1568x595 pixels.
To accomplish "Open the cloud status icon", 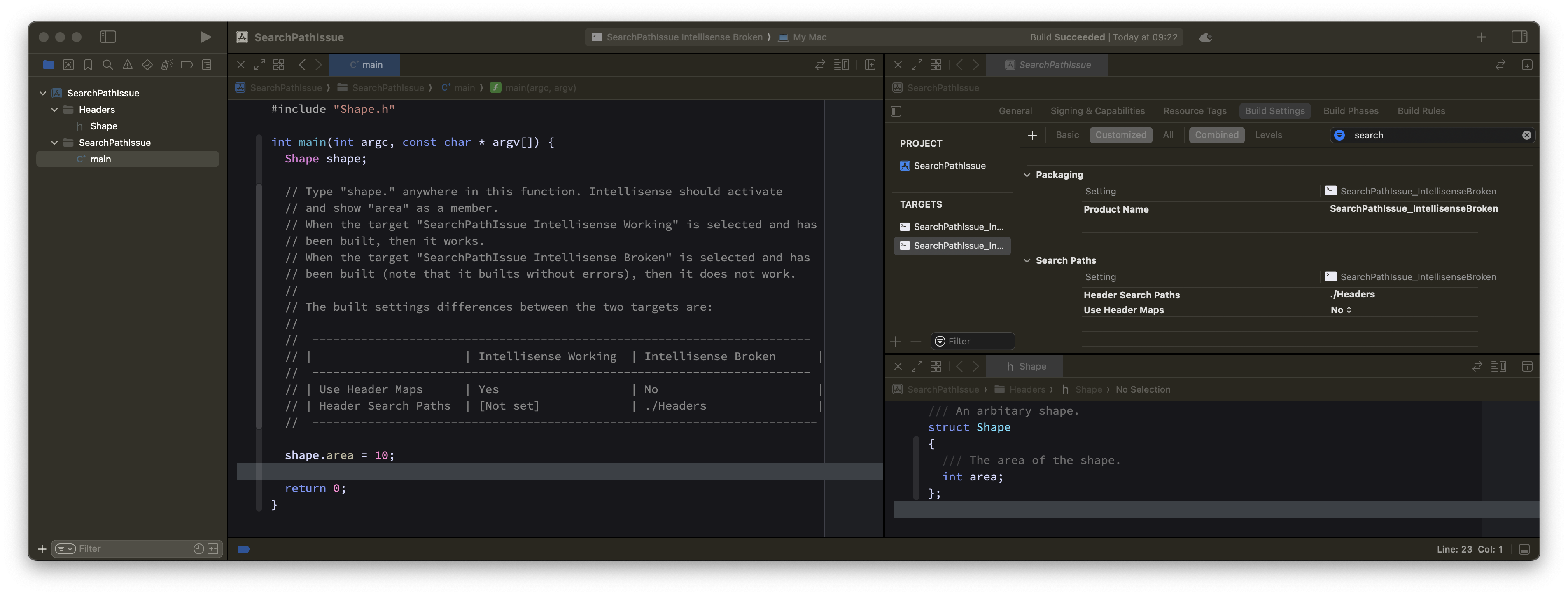I will (1205, 37).
